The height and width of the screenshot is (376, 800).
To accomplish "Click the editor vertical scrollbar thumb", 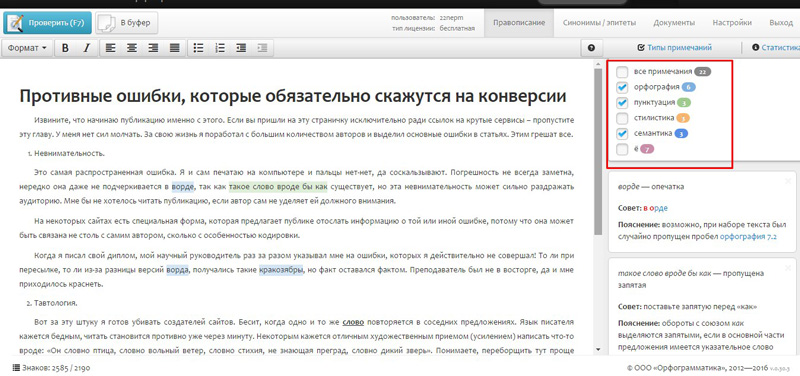I will point(598,152).
